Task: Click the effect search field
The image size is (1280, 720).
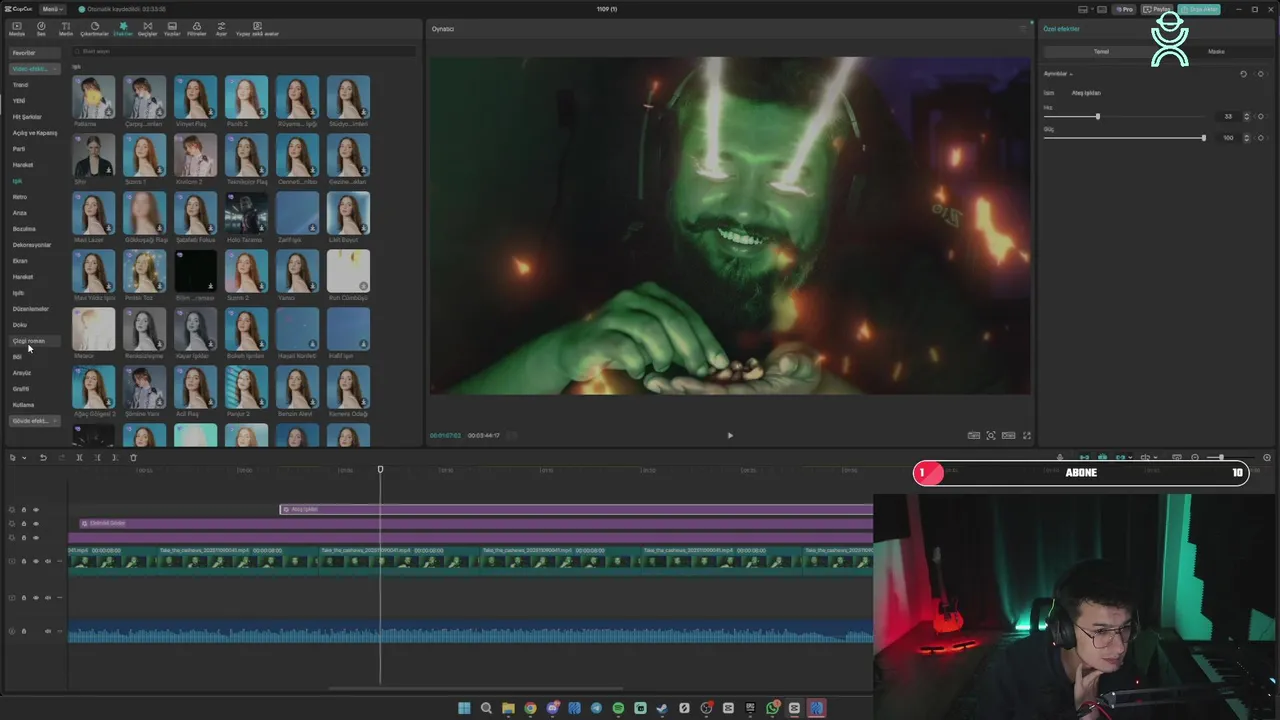Action: click(x=245, y=51)
